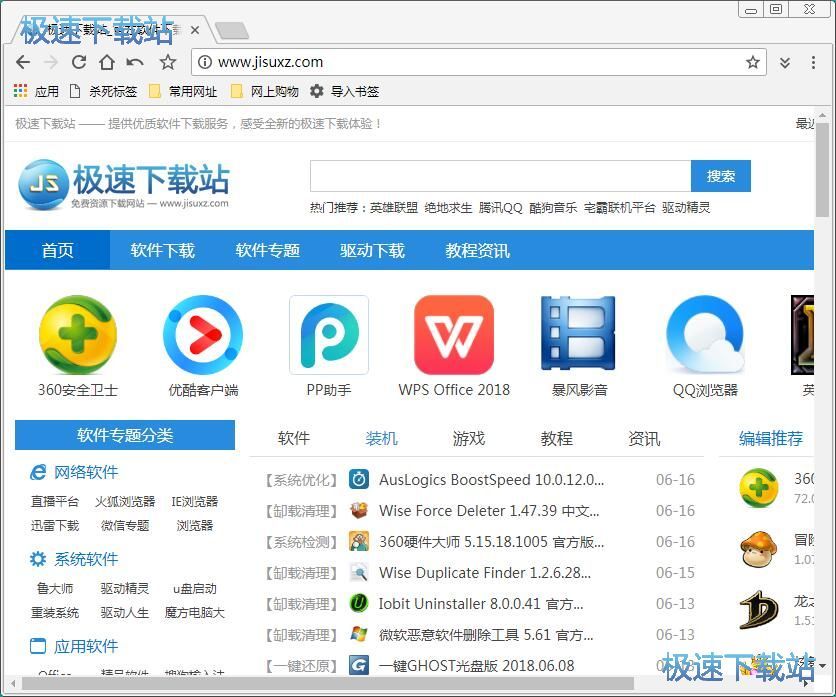Click the 360 icon in 编辑推荐

pos(759,487)
